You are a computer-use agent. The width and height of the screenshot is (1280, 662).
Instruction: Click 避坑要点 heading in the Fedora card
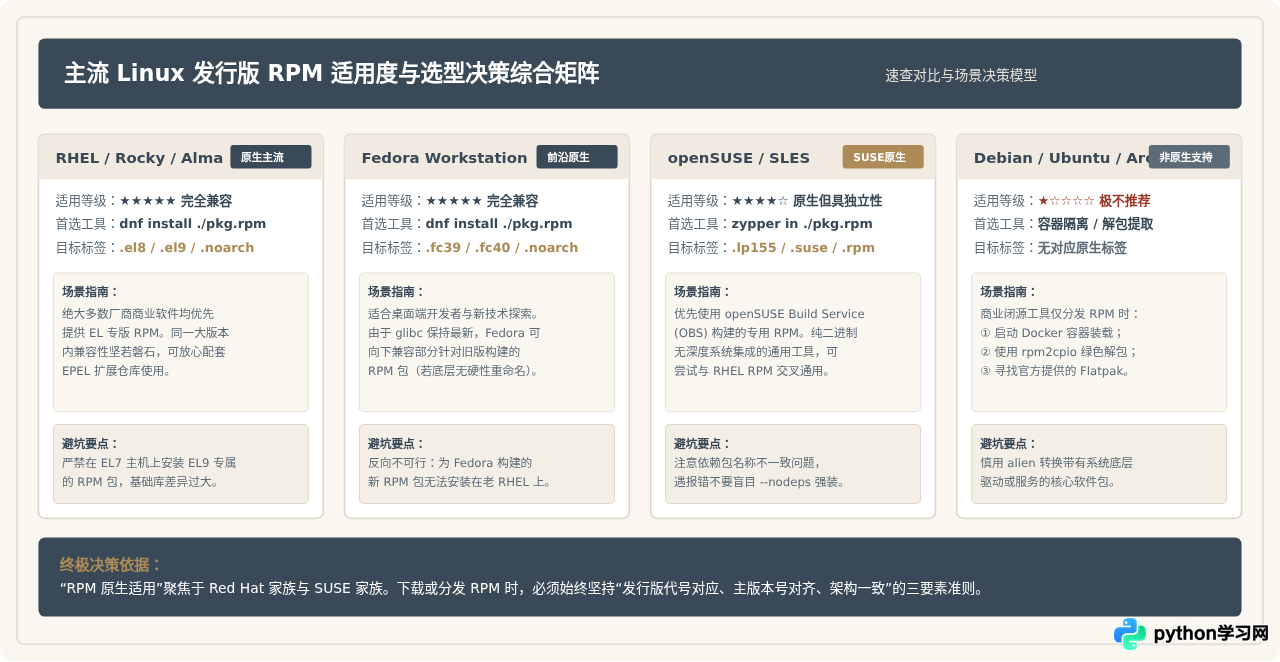396,444
